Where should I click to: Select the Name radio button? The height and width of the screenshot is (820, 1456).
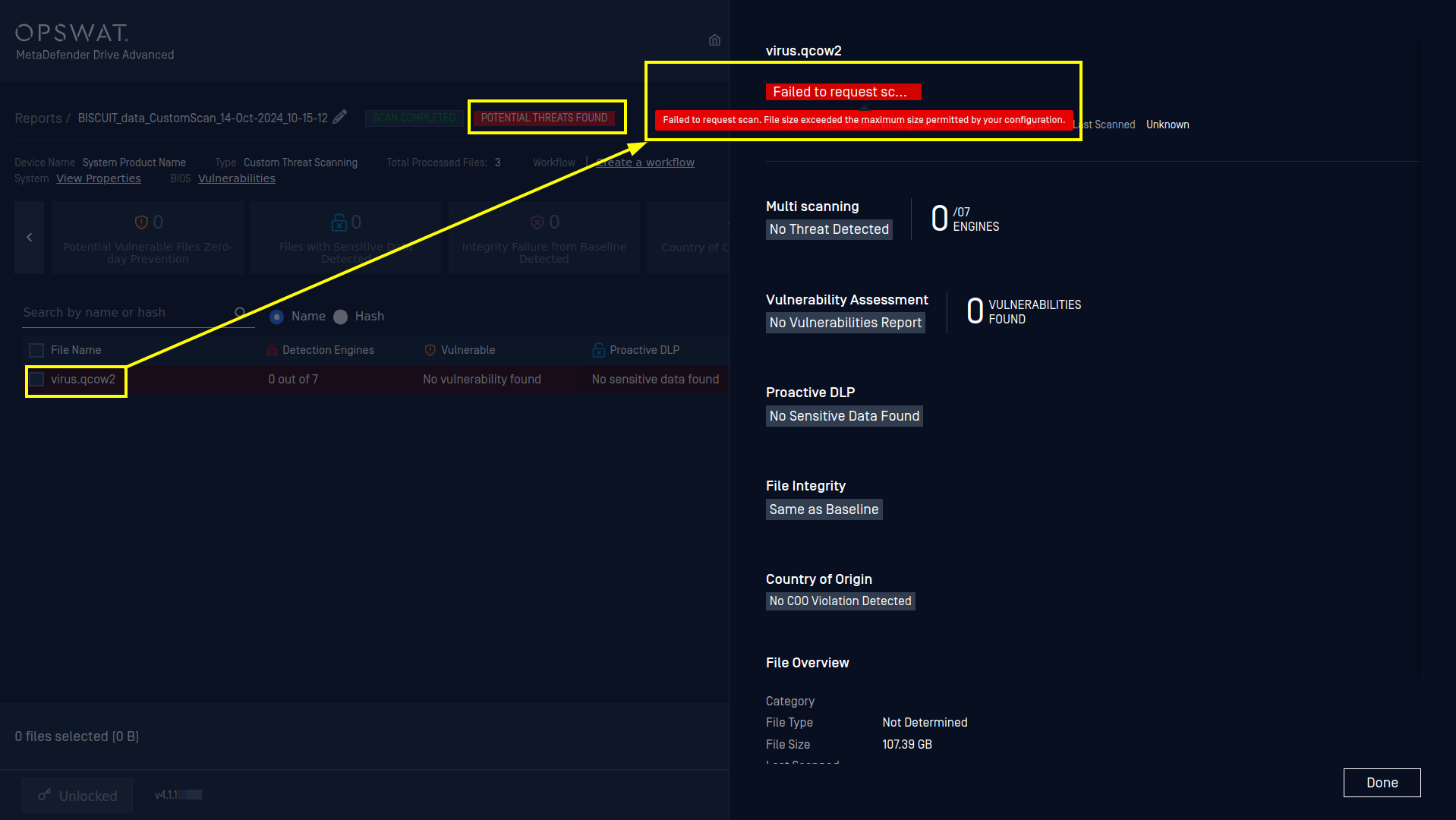(x=277, y=317)
